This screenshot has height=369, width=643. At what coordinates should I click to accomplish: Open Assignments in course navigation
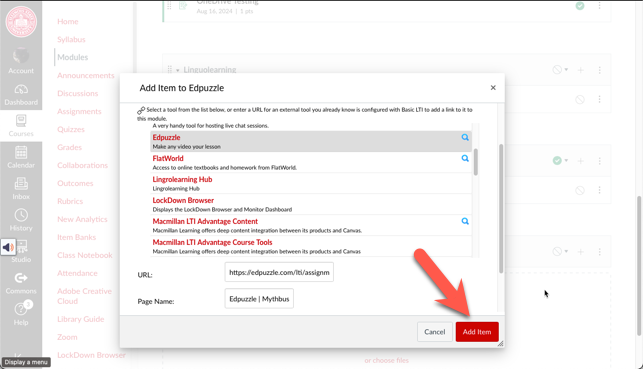pos(79,112)
